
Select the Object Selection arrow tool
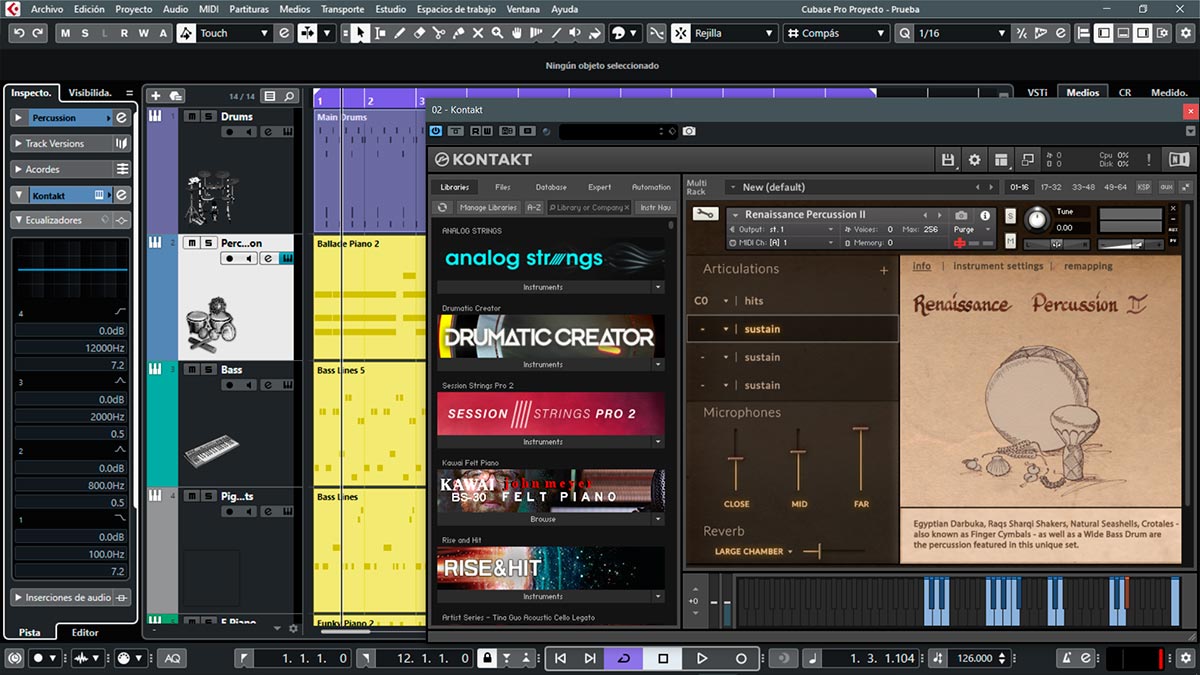click(360, 33)
